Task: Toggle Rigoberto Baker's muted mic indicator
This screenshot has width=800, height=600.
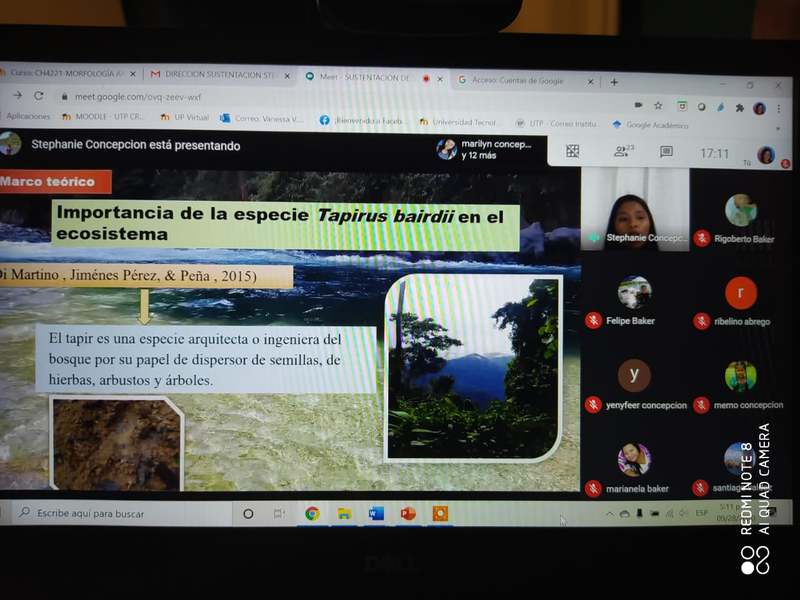Action: pos(702,238)
